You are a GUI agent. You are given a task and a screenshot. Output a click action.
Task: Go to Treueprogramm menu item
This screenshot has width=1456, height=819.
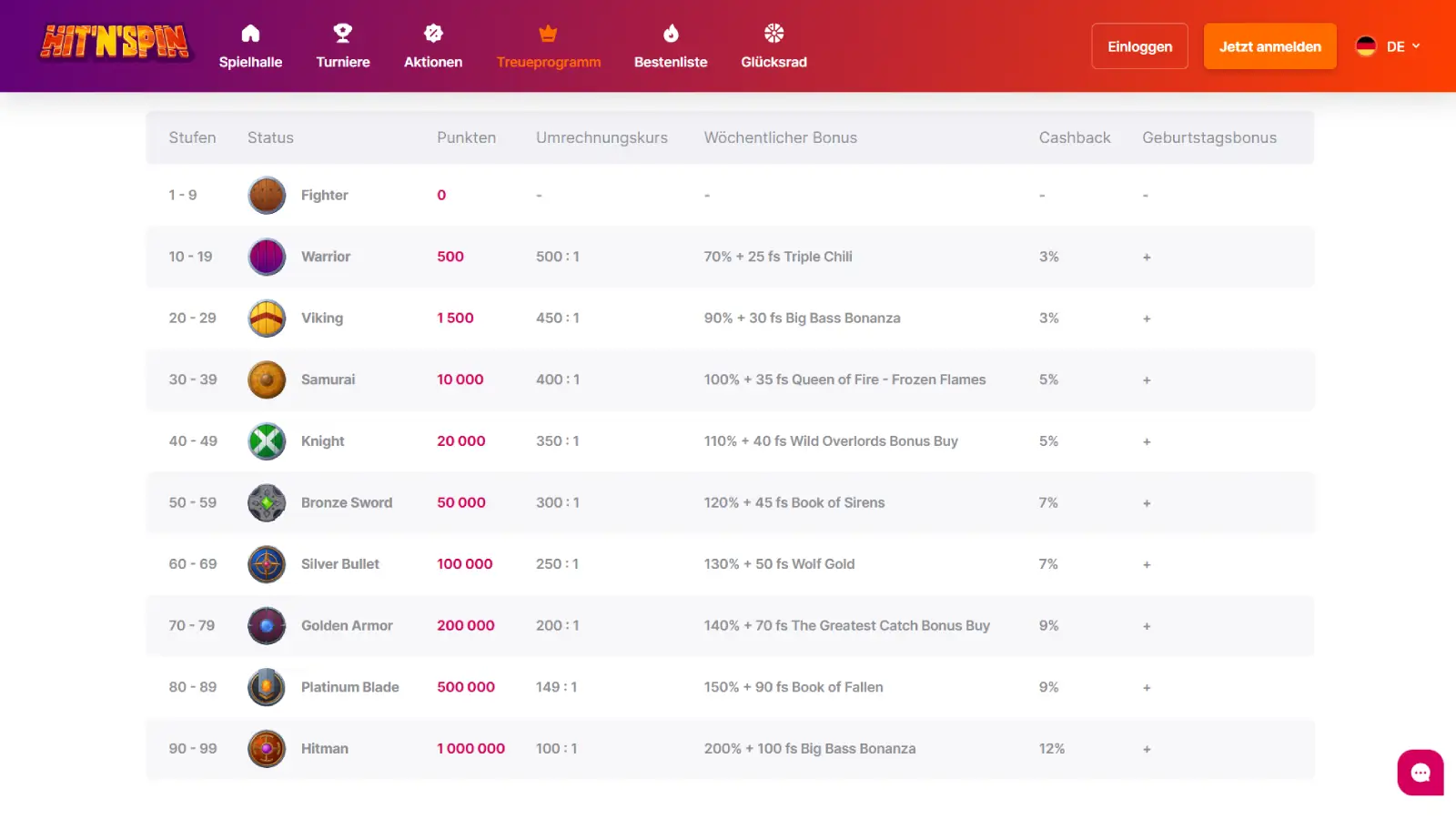click(x=549, y=62)
